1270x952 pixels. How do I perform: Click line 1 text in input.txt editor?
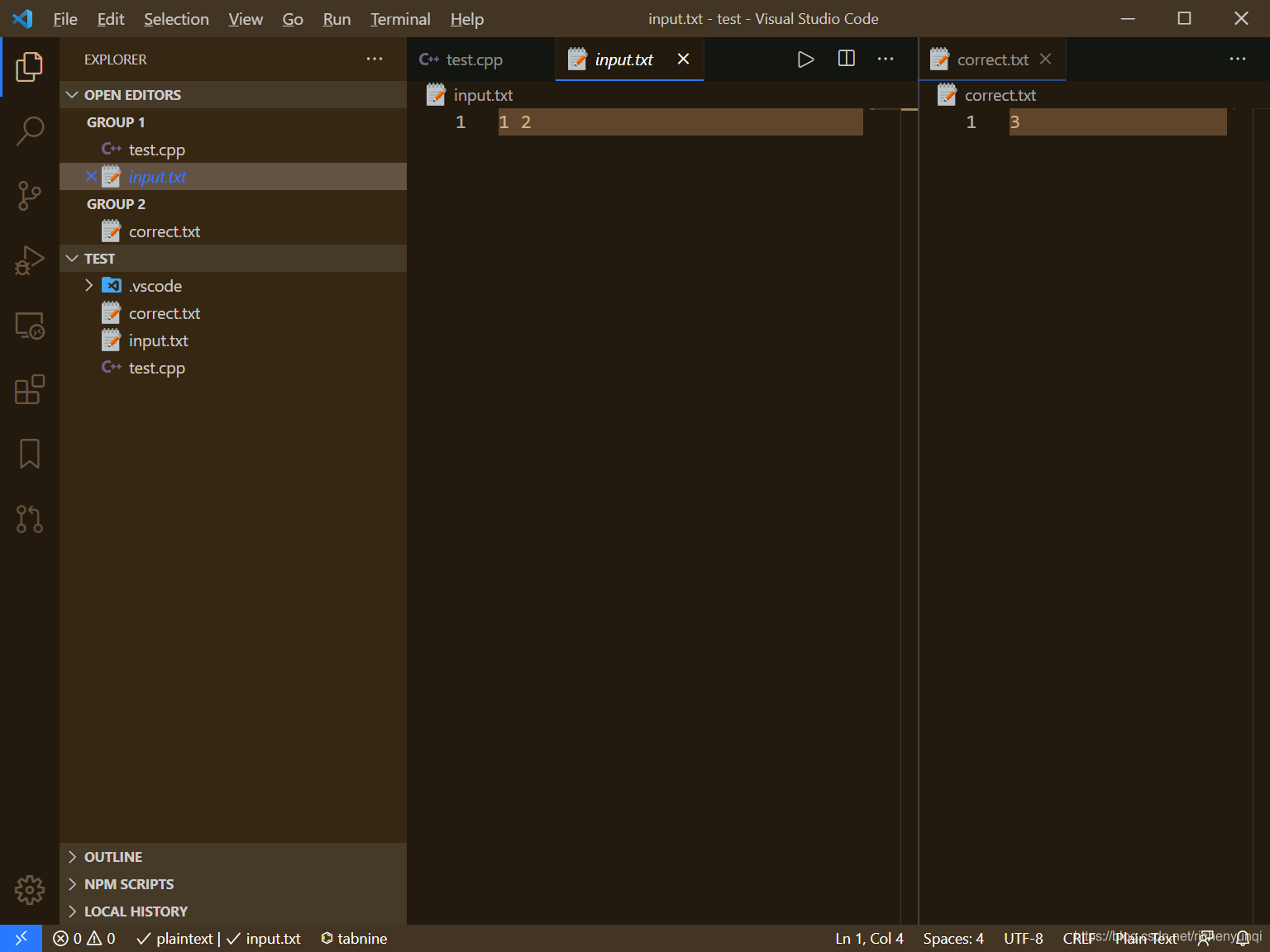[x=514, y=122]
